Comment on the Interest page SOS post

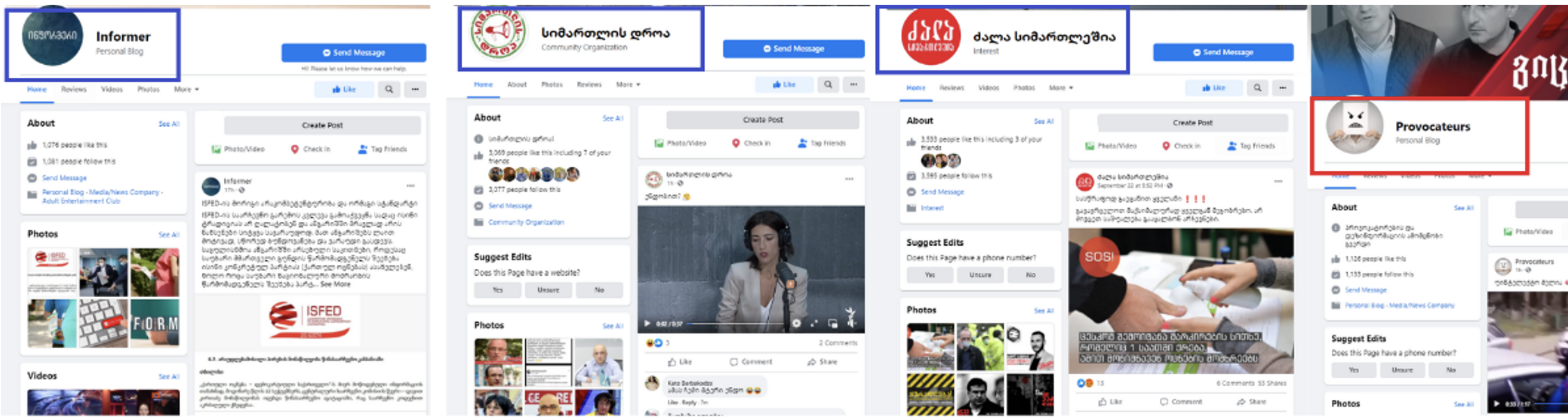coord(1180,402)
